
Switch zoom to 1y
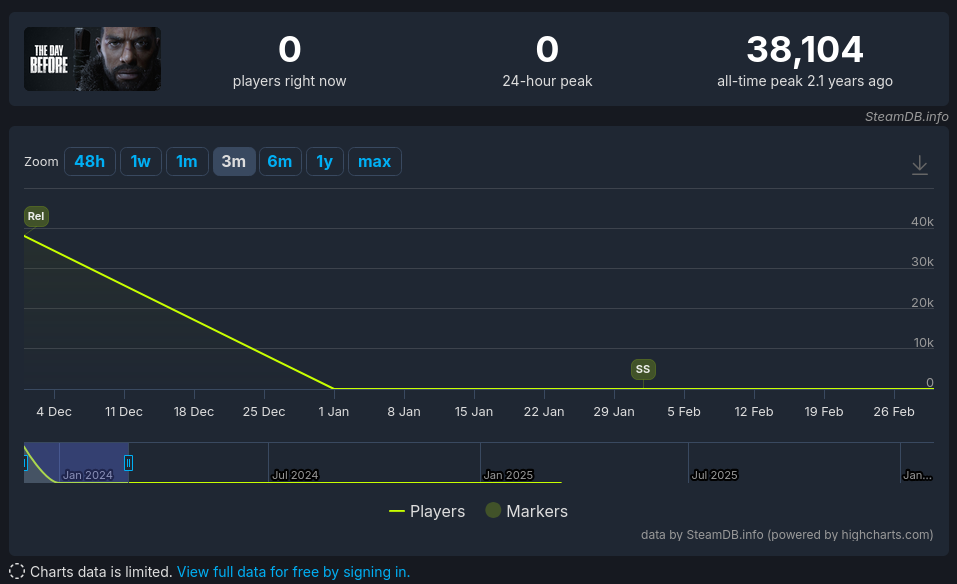pyautogui.click(x=325, y=161)
